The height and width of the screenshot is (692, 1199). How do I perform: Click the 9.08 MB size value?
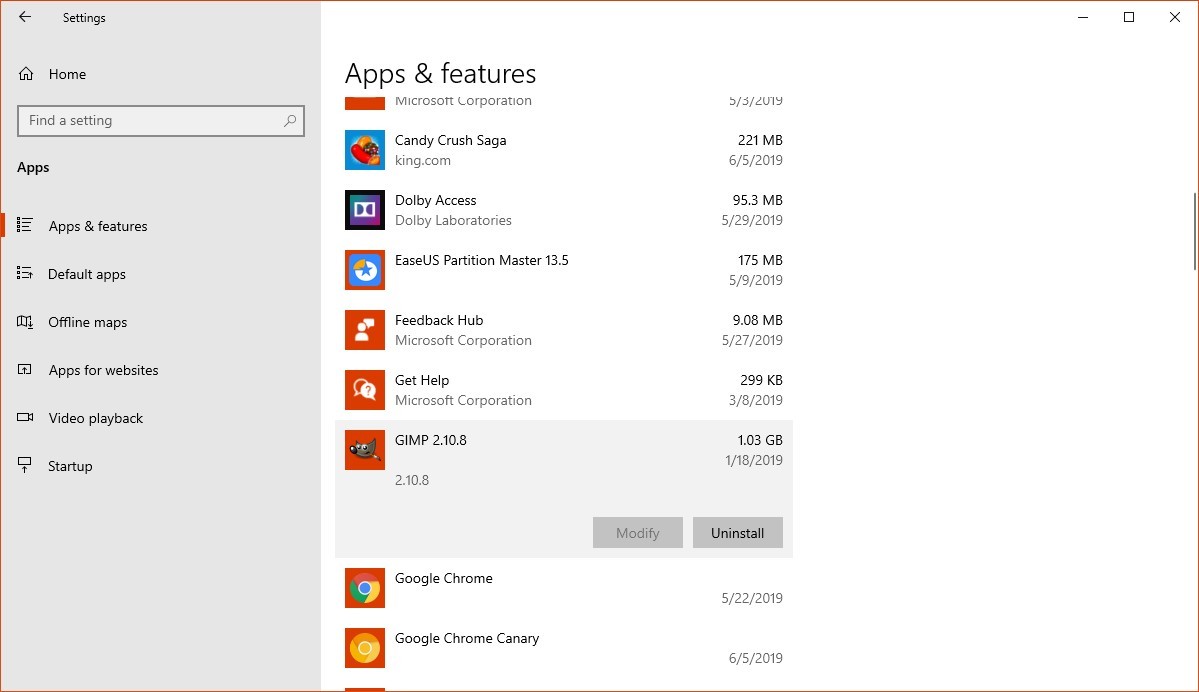[x=757, y=320]
